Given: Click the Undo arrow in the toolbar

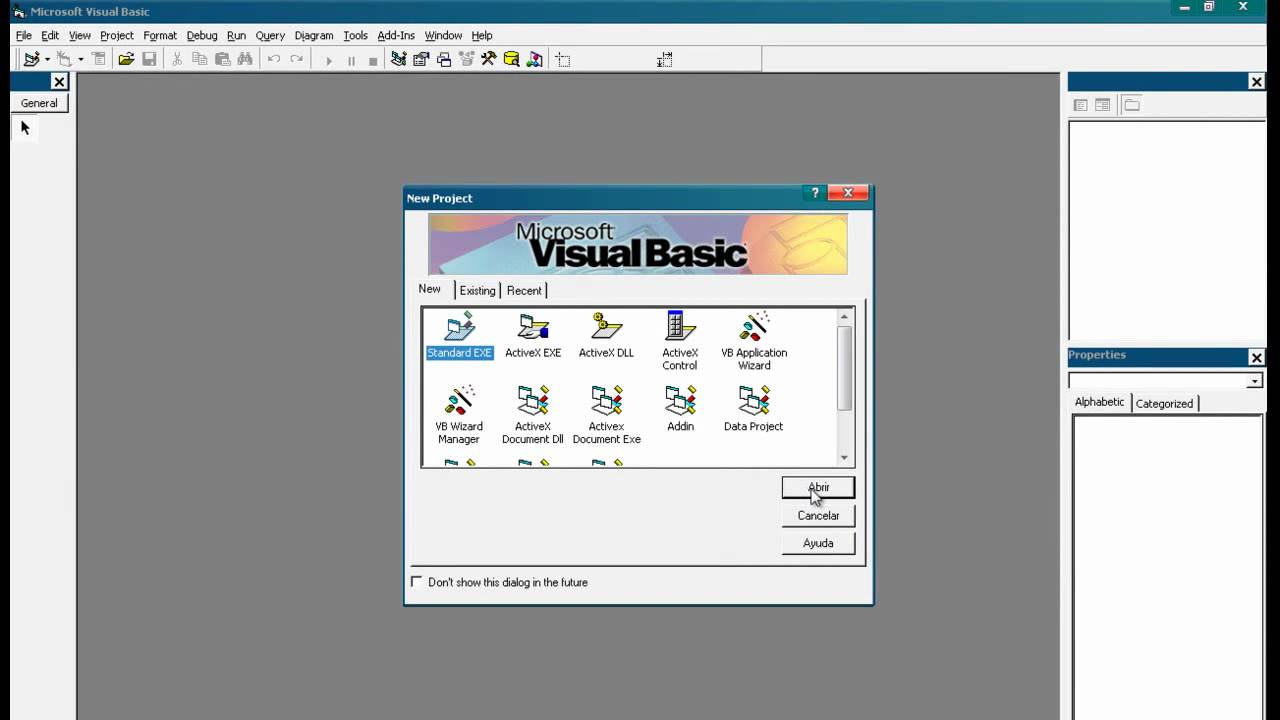Looking at the screenshot, I should coord(273,60).
